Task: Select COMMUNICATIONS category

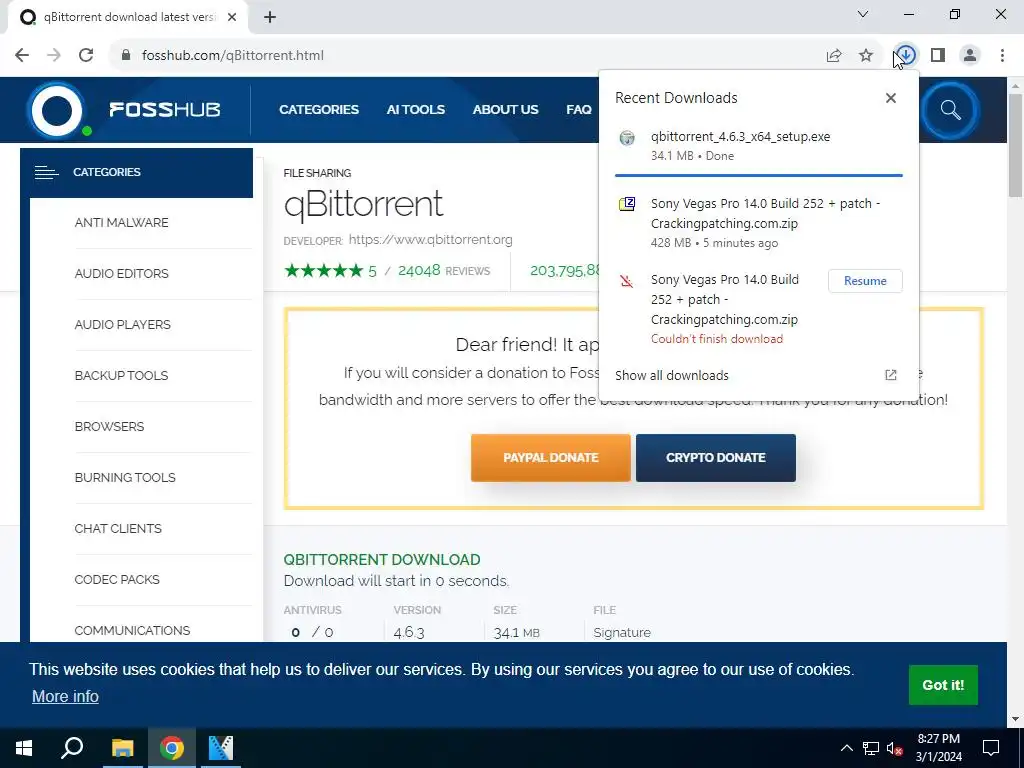Action: (x=132, y=630)
